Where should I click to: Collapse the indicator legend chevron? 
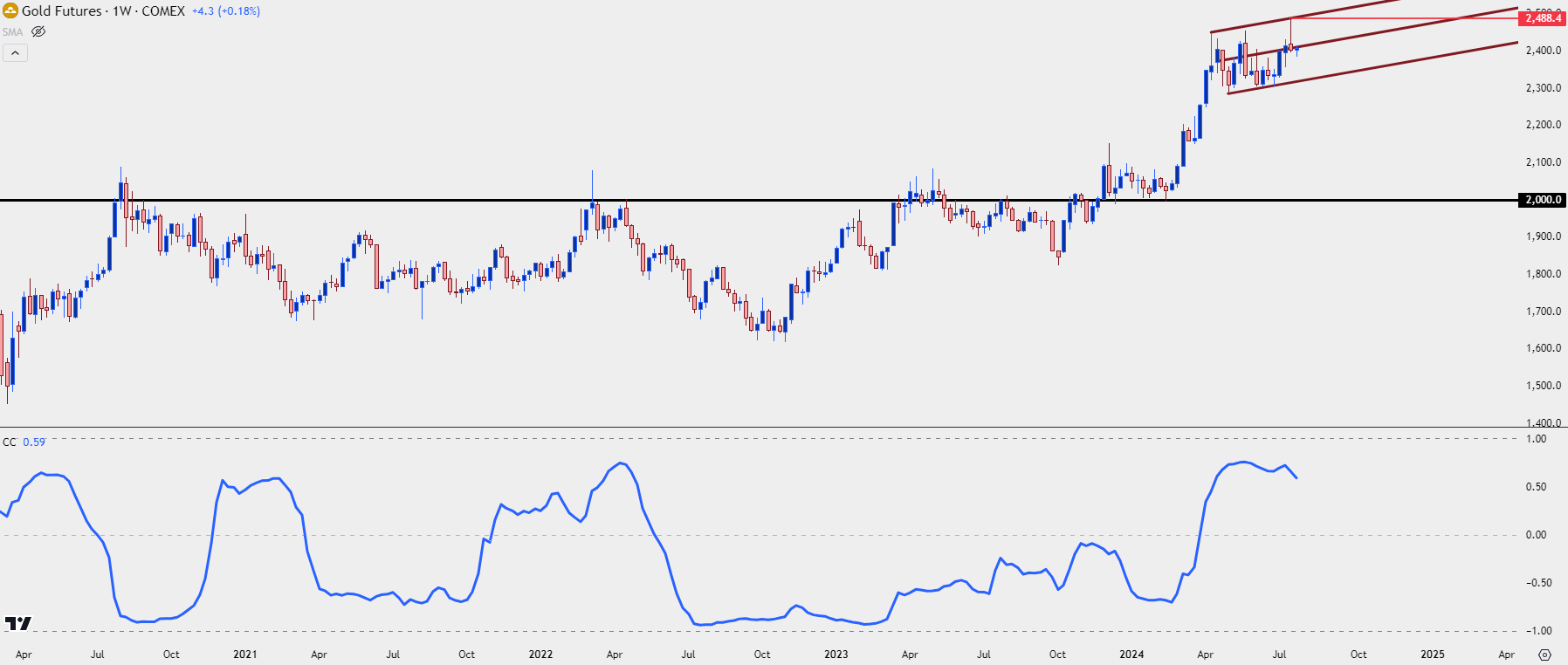pos(16,53)
